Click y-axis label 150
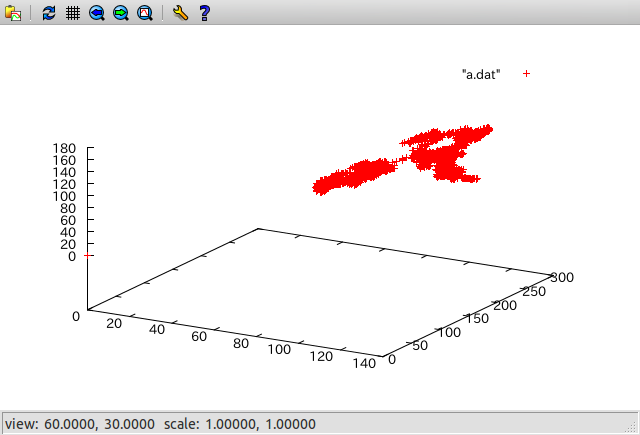This screenshot has height=435, width=640. (x=477, y=318)
